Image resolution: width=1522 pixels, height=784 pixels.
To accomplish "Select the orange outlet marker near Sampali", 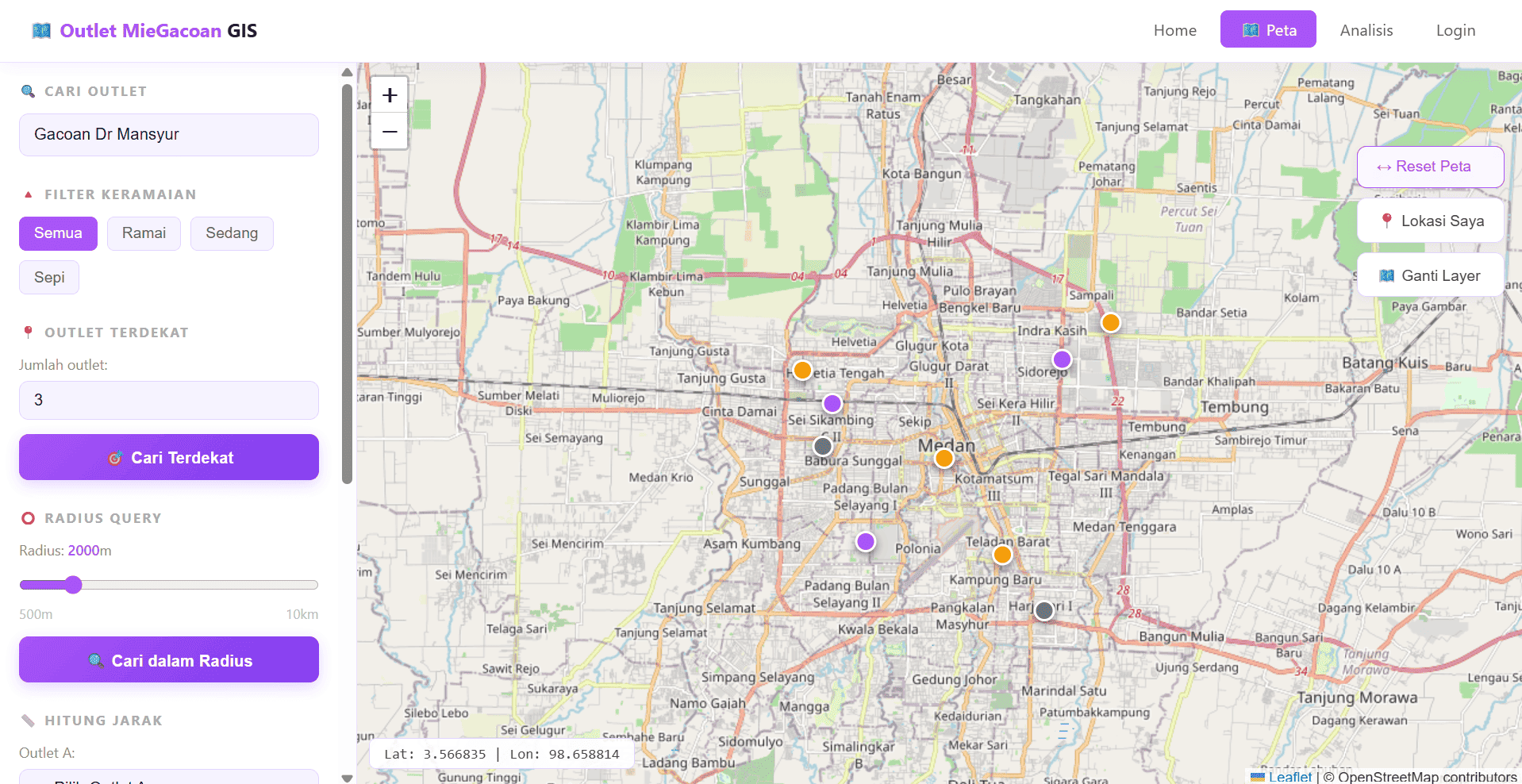I will click(1110, 322).
